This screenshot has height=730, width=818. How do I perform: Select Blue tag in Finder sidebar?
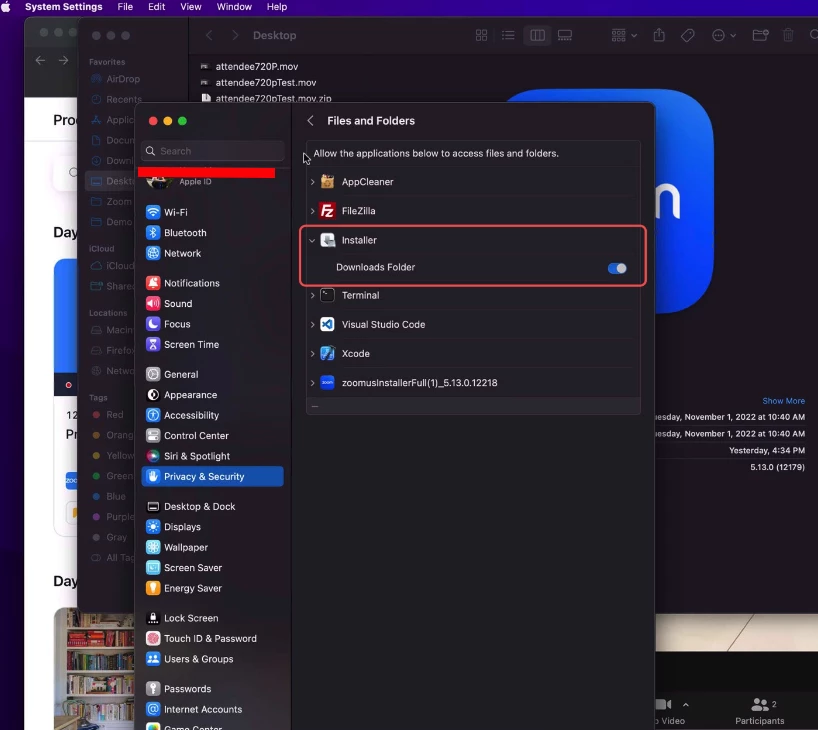[x=110, y=496]
